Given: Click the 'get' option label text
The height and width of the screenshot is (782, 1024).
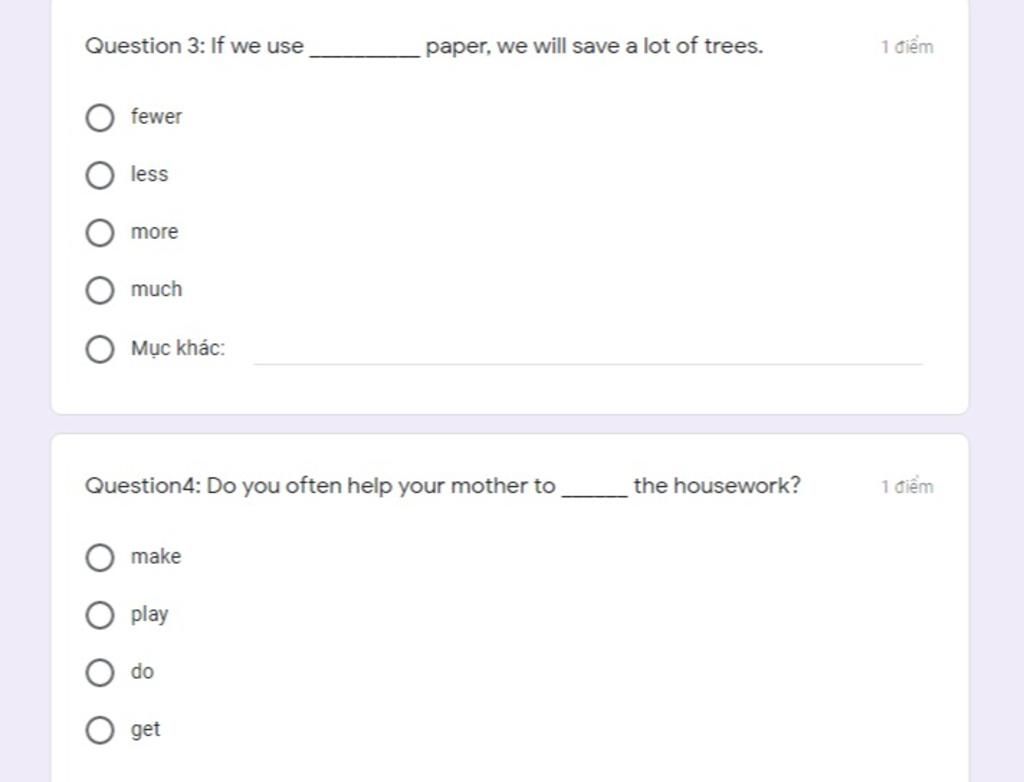Looking at the screenshot, I should (145, 730).
